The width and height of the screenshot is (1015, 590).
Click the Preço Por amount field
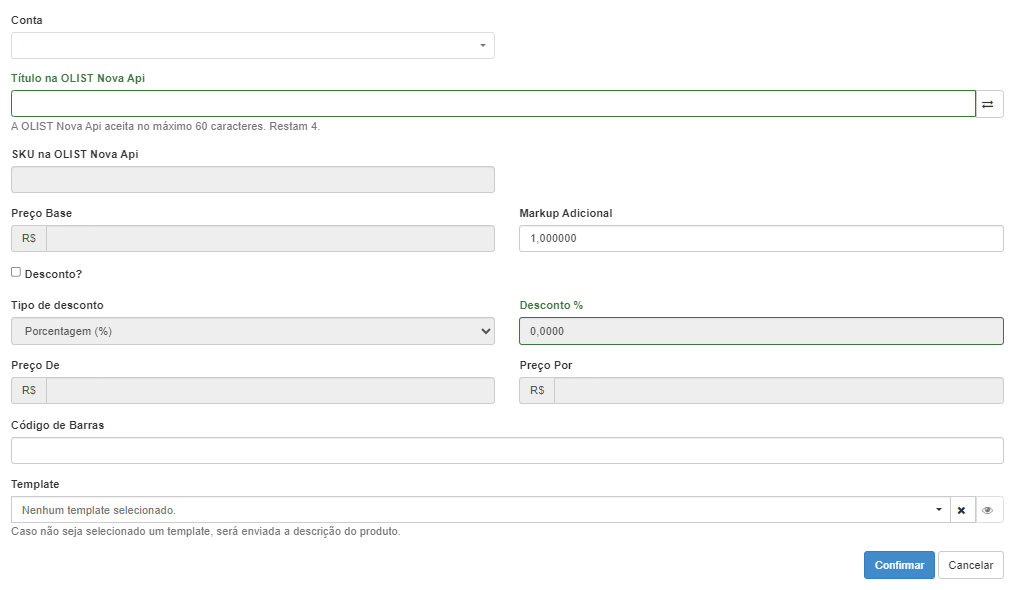pyautogui.click(x=779, y=391)
